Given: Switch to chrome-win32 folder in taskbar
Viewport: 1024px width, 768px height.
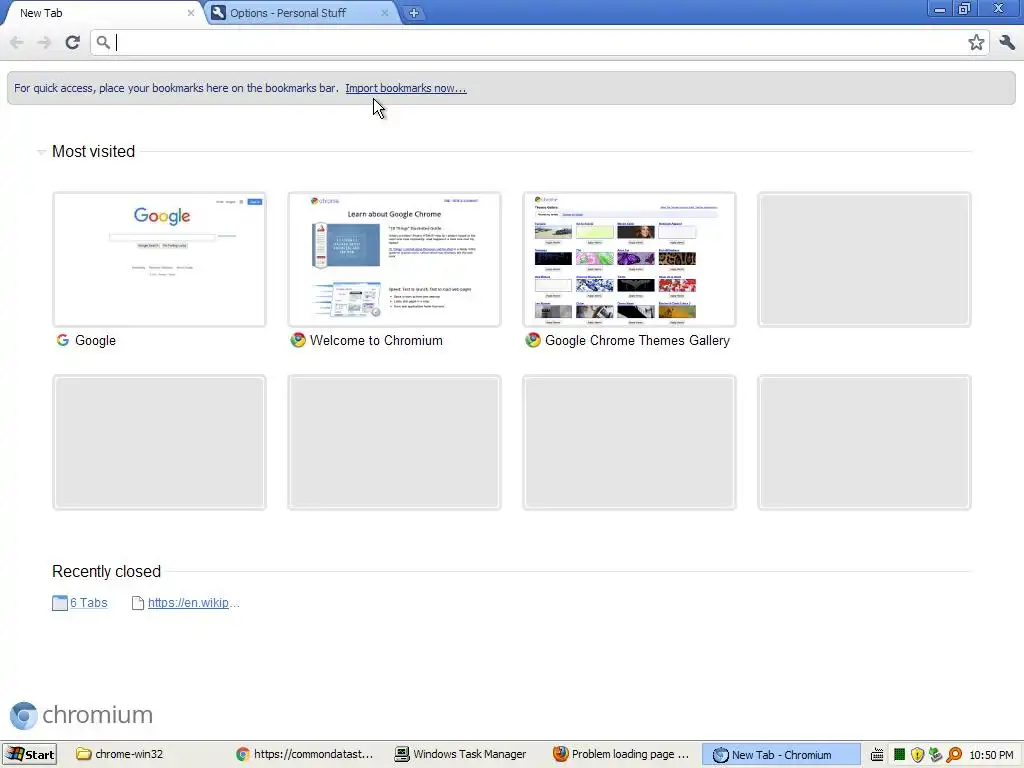Looking at the screenshot, I should pos(120,754).
